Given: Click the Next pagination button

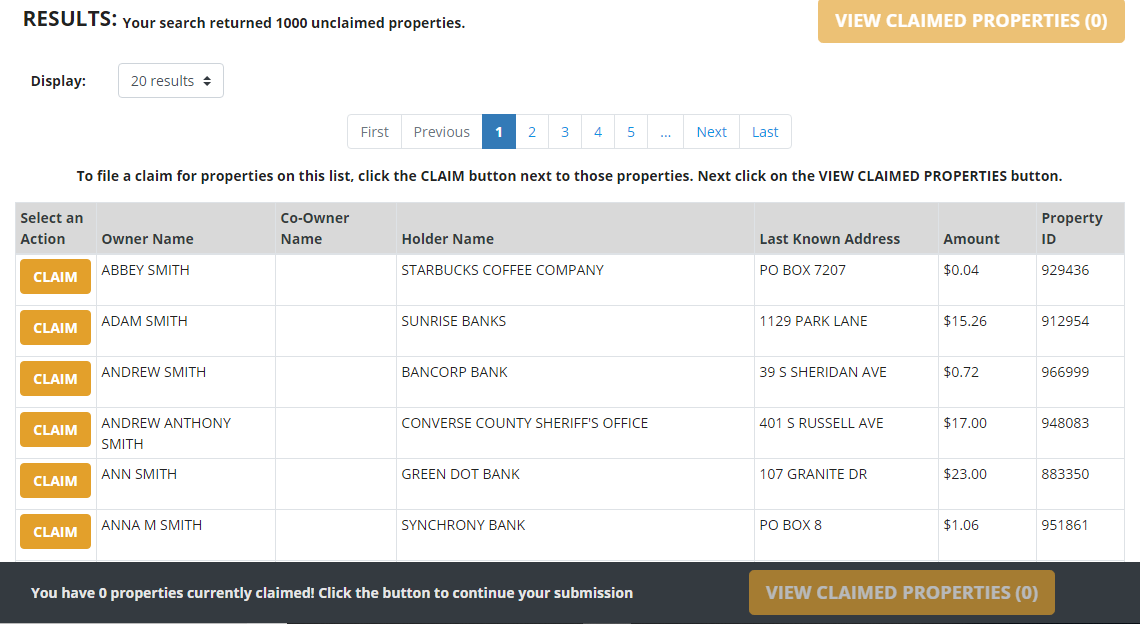Looking at the screenshot, I should (x=711, y=131).
